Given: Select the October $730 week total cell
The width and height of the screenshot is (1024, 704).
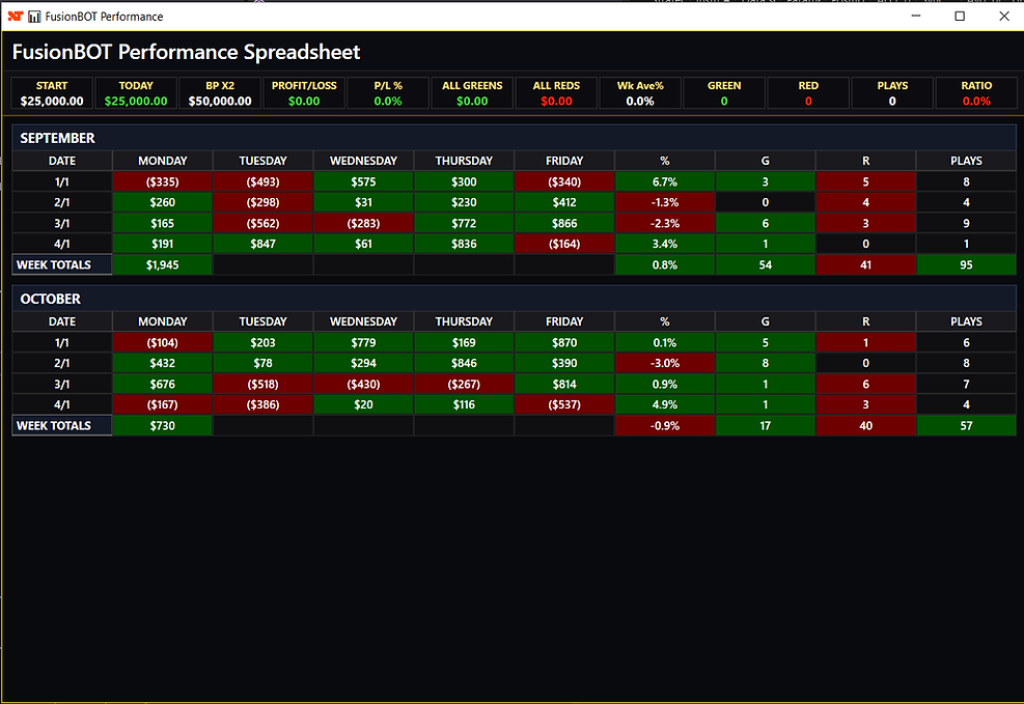Looking at the screenshot, I should pyautogui.click(x=162, y=426).
